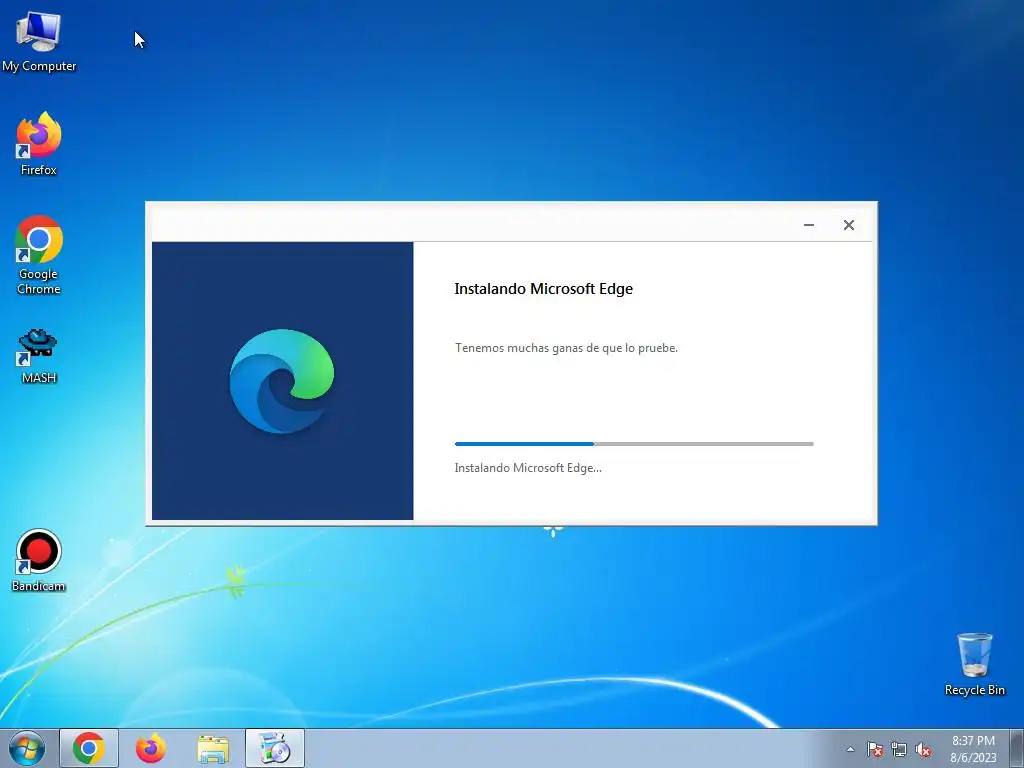Click Firefox icon in taskbar
1024x768 pixels.
coord(151,748)
